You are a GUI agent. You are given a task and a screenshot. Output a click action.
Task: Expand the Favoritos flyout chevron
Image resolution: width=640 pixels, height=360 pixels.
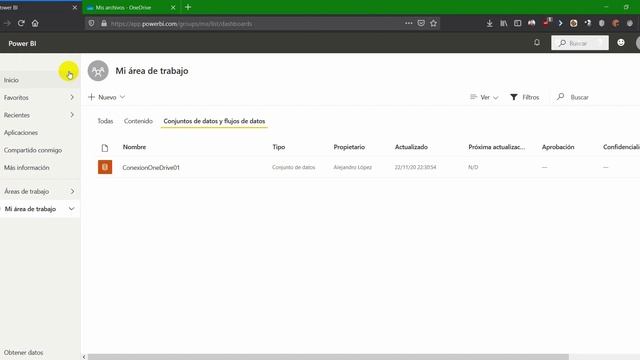click(72, 97)
